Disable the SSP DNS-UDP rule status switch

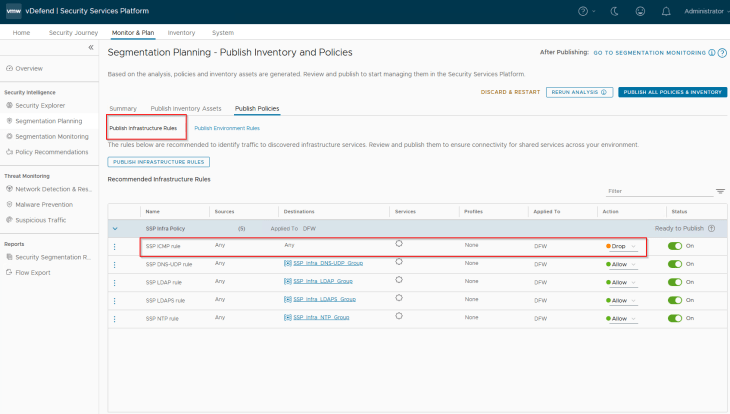click(675, 264)
